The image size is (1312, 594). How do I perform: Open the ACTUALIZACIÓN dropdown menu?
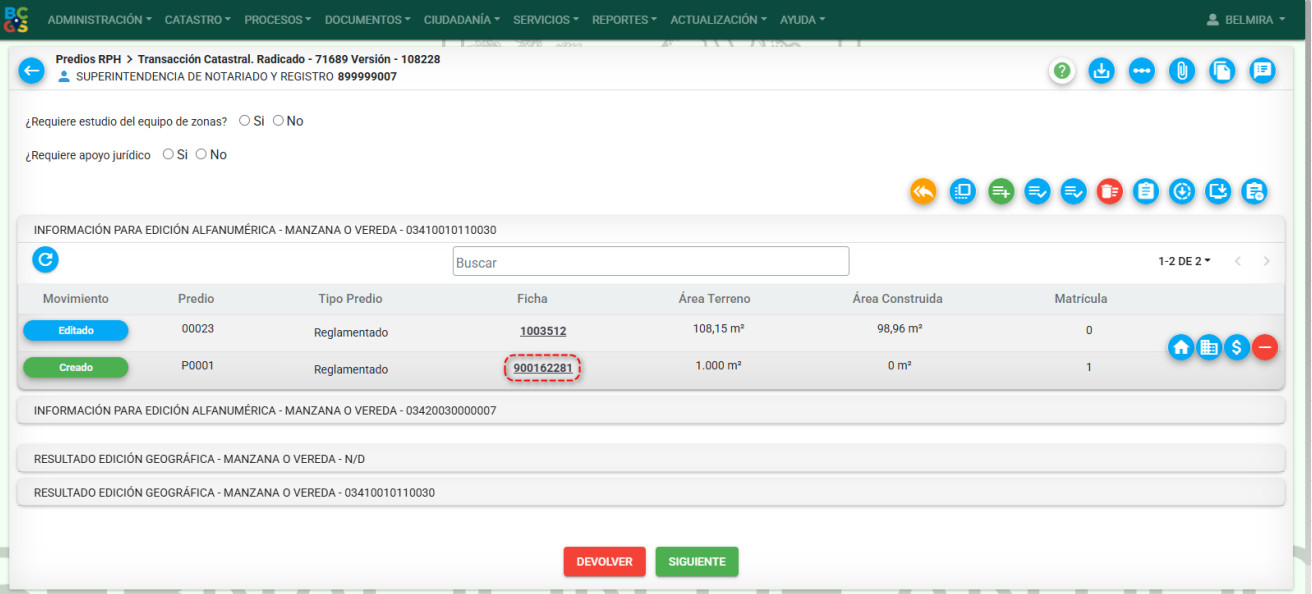pos(719,20)
